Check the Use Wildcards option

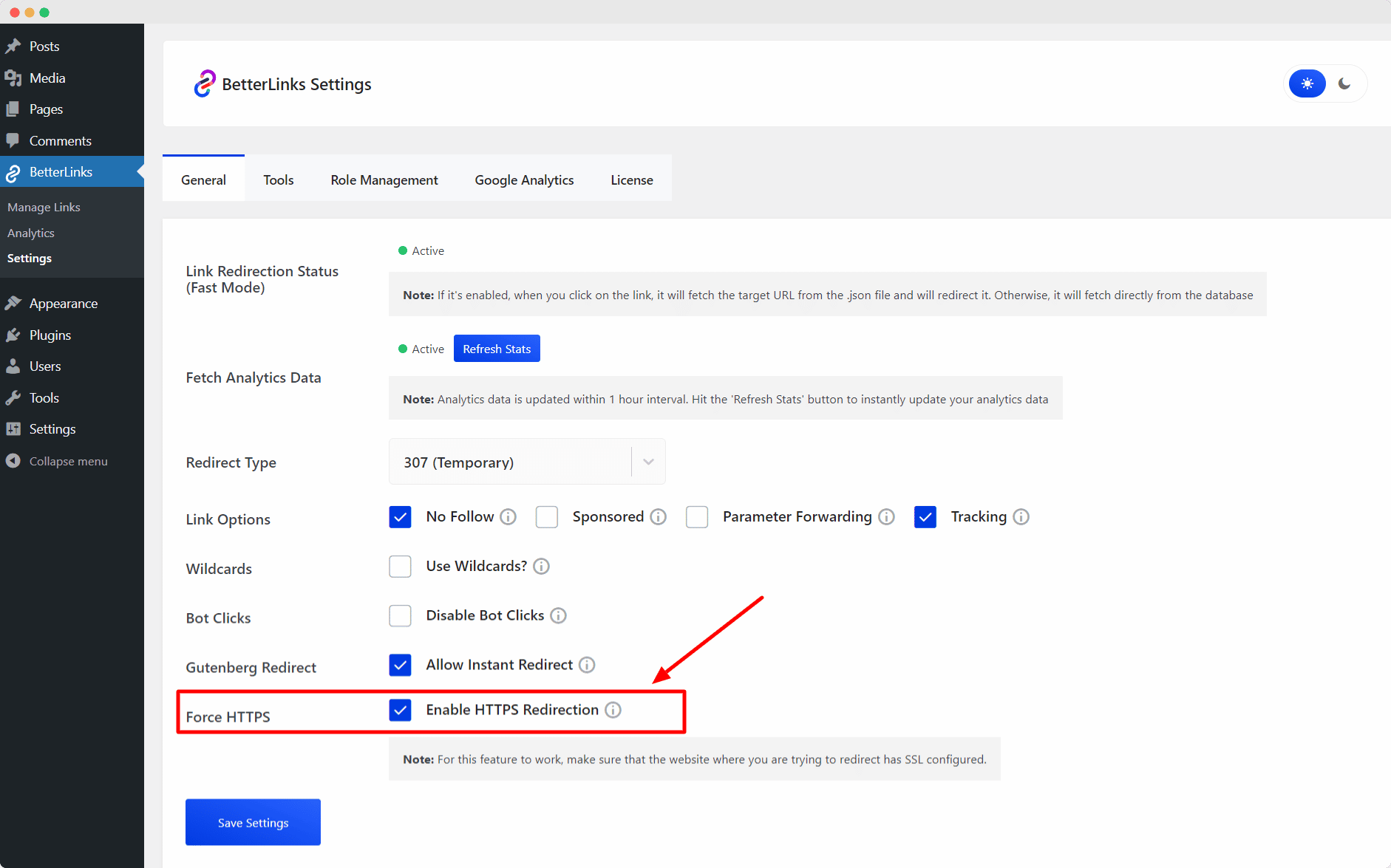400,566
